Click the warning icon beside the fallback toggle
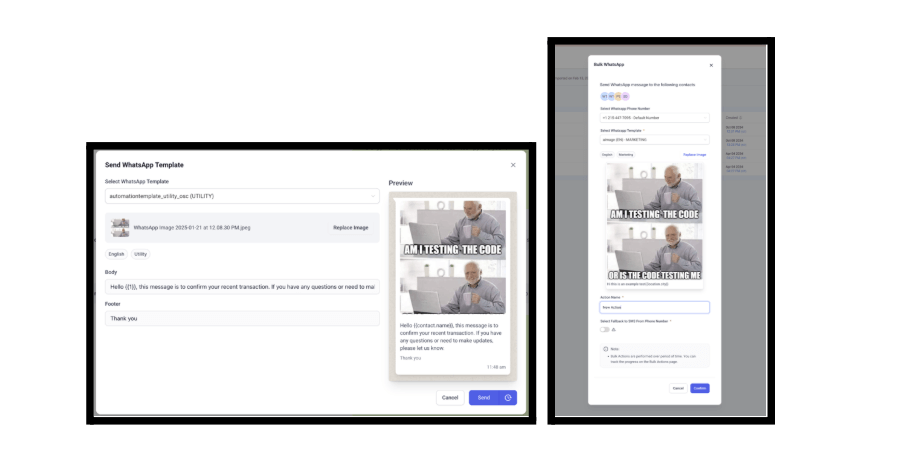Image resolution: width=909 pixels, height=451 pixels. (614, 329)
